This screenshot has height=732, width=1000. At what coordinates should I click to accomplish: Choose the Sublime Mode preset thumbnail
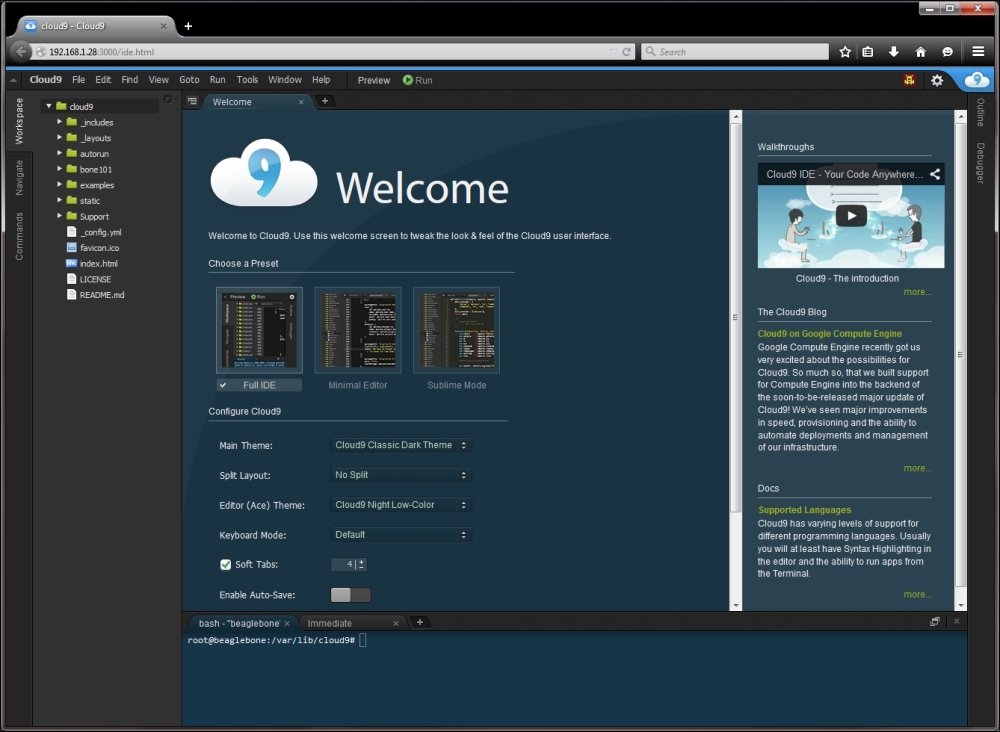[x=456, y=331]
